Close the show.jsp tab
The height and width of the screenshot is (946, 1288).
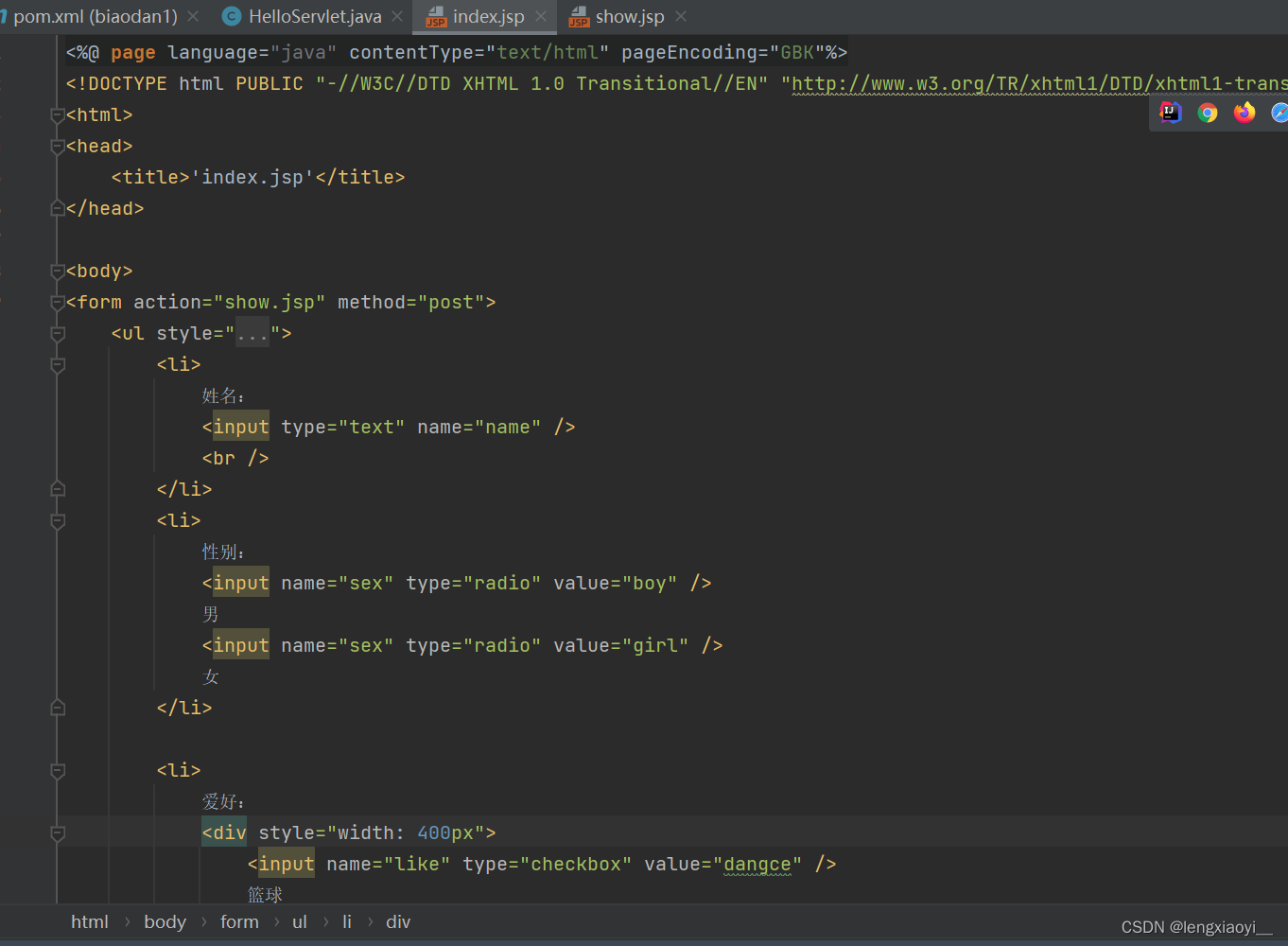[x=681, y=16]
